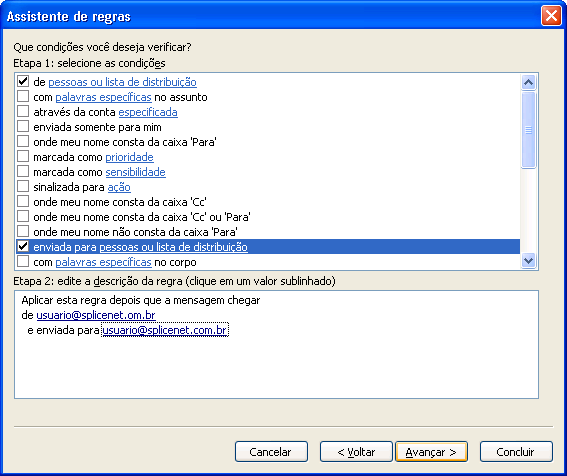
Task: Edit the 'usuario@splicenet.om.br' sender link
Action: 96,315
